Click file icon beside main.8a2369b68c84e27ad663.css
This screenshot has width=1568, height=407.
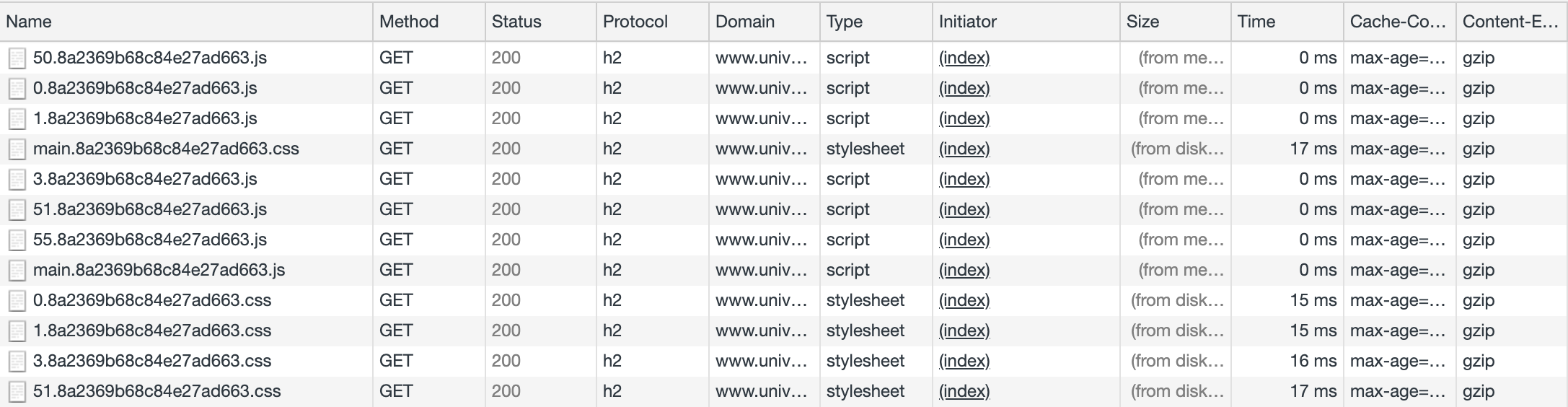pyautogui.click(x=17, y=149)
